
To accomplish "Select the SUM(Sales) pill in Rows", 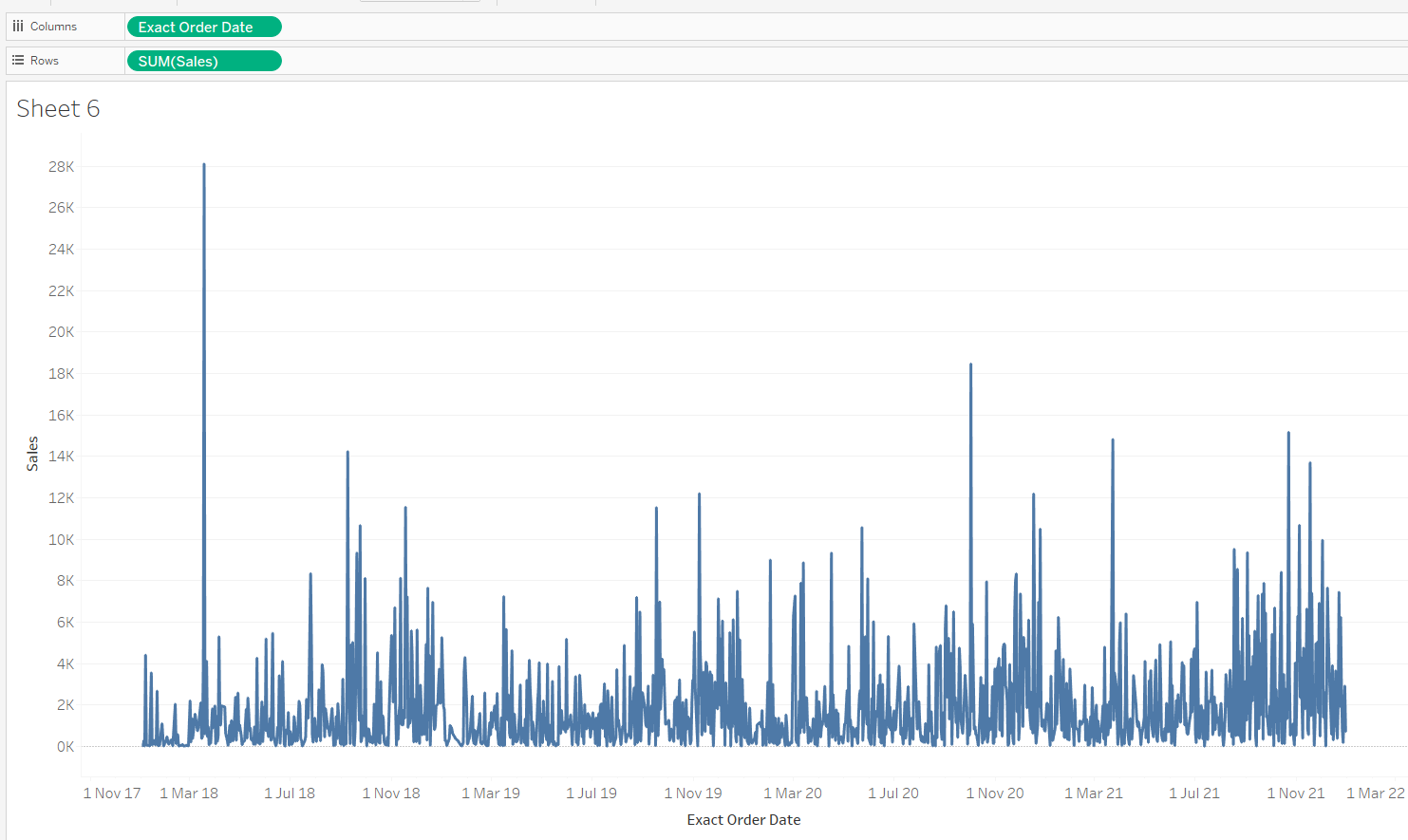I will tap(204, 61).
